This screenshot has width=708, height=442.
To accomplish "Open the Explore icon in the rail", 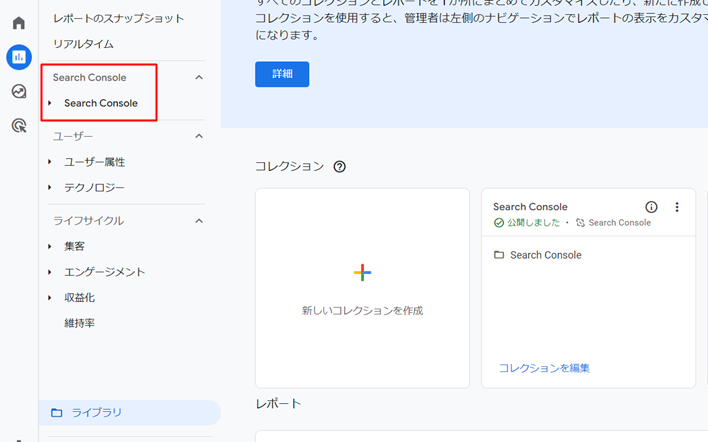I will tap(19, 91).
